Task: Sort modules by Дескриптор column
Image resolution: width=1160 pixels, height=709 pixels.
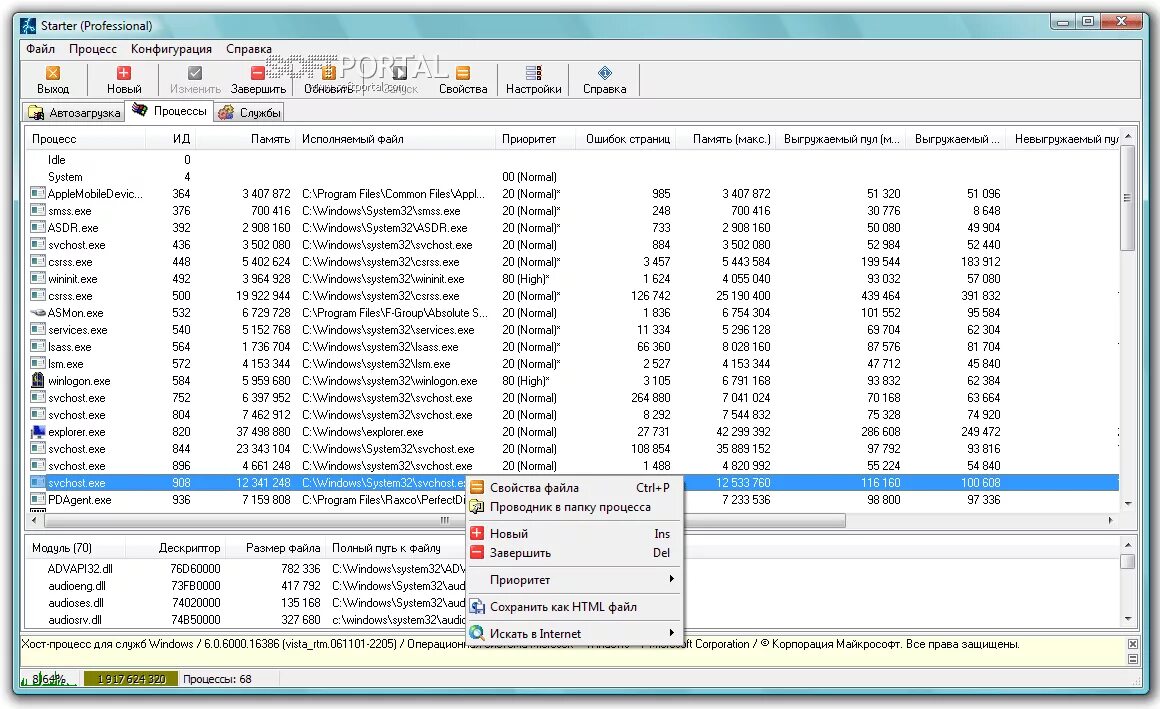Action: [x=175, y=548]
